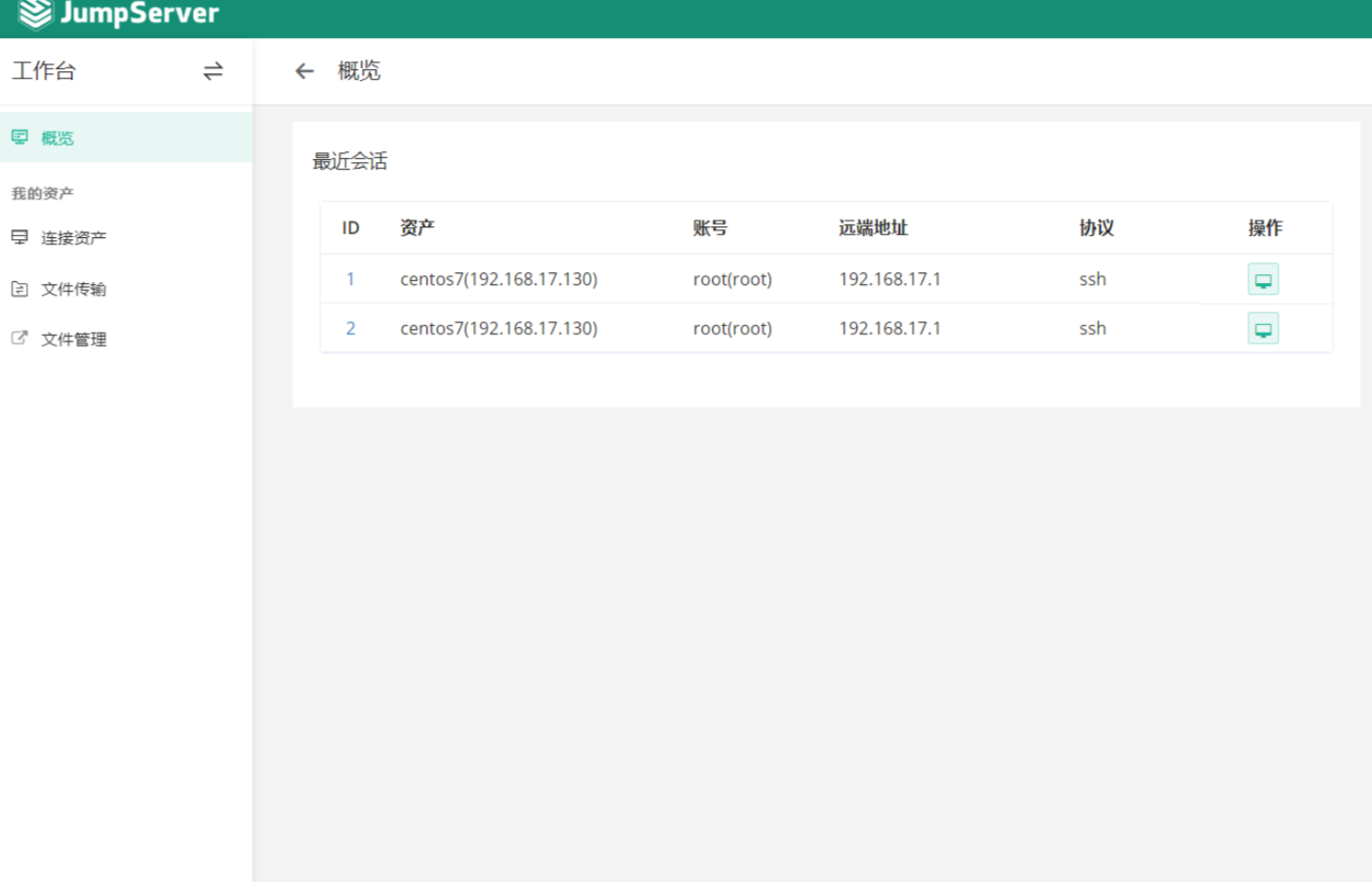This screenshot has height=882, width=1372.
Task: Click the 文件传输 folder transfer icon
Action: [x=18, y=289]
